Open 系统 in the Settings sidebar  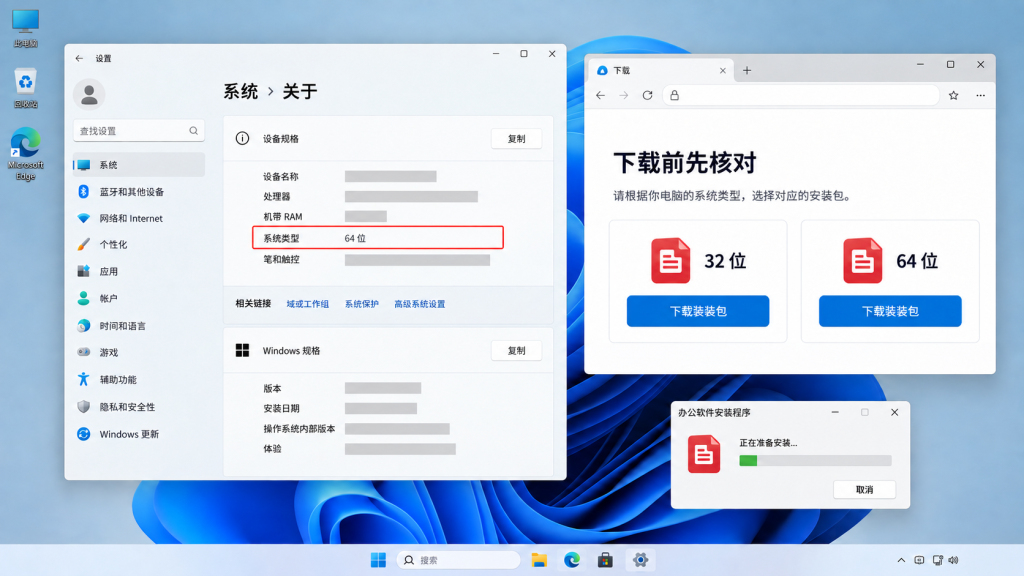coord(138,165)
